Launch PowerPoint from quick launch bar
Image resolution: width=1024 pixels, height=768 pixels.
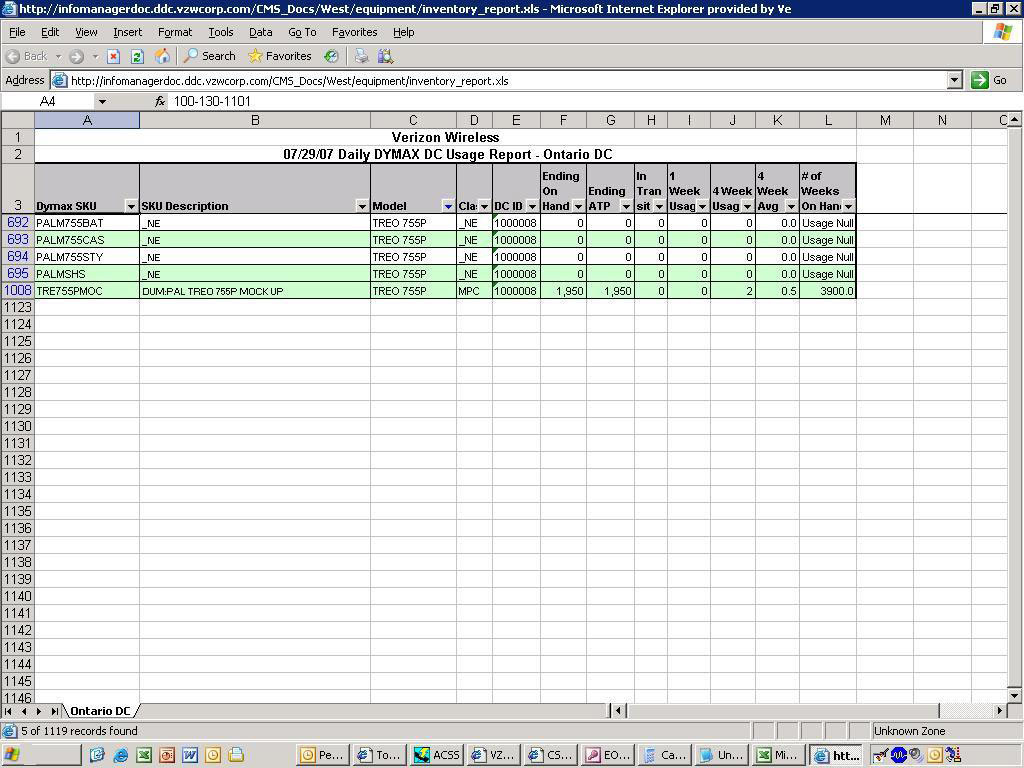(167, 756)
